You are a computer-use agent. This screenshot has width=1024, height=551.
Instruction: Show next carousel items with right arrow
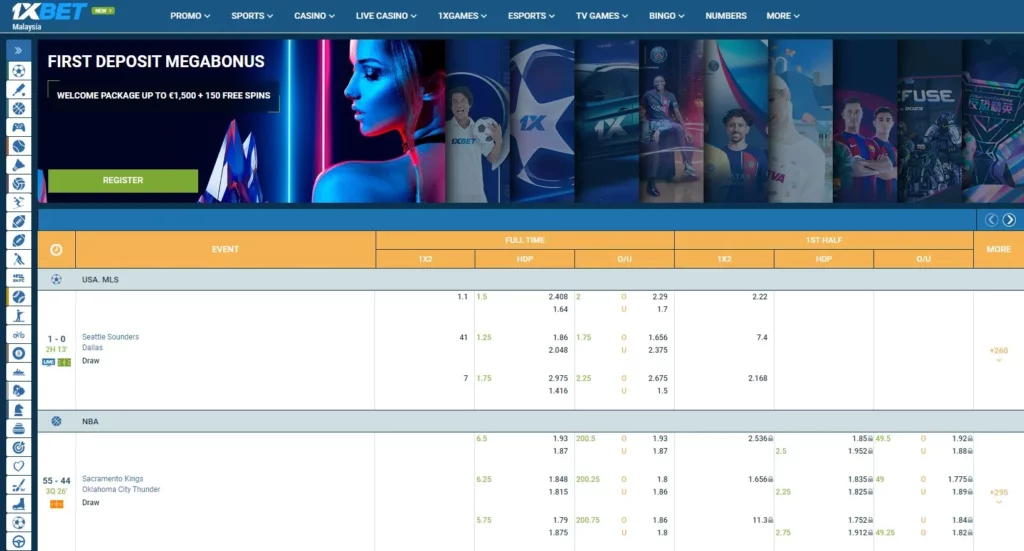[1009, 220]
